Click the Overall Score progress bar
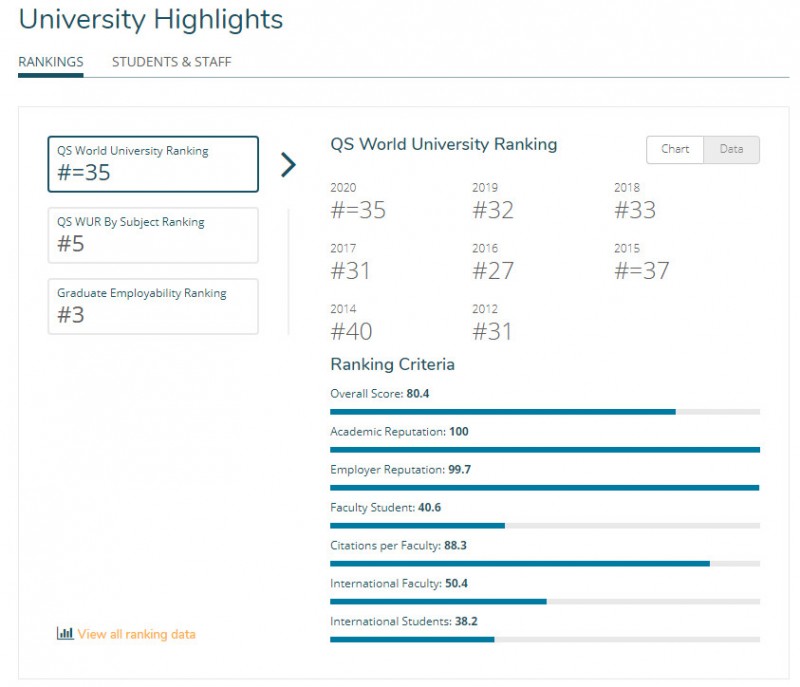This screenshot has height=687, width=800. [545, 412]
